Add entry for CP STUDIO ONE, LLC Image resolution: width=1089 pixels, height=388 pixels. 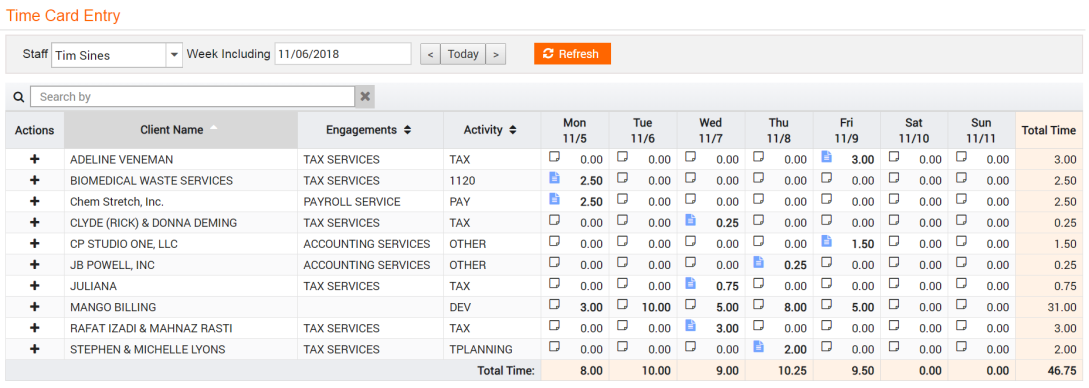point(35,244)
